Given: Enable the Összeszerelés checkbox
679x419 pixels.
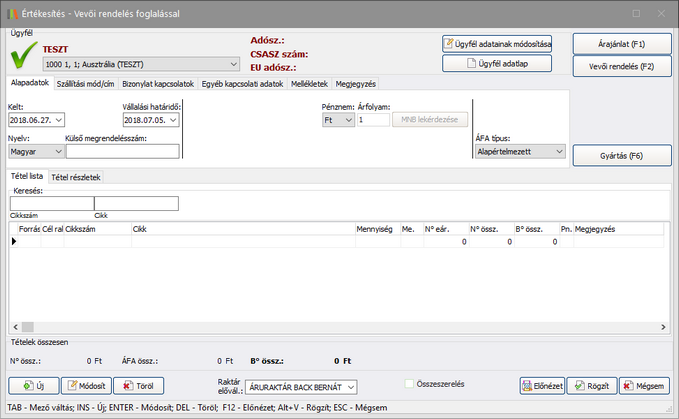Looking at the screenshot, I should click(x=410, y=383).
